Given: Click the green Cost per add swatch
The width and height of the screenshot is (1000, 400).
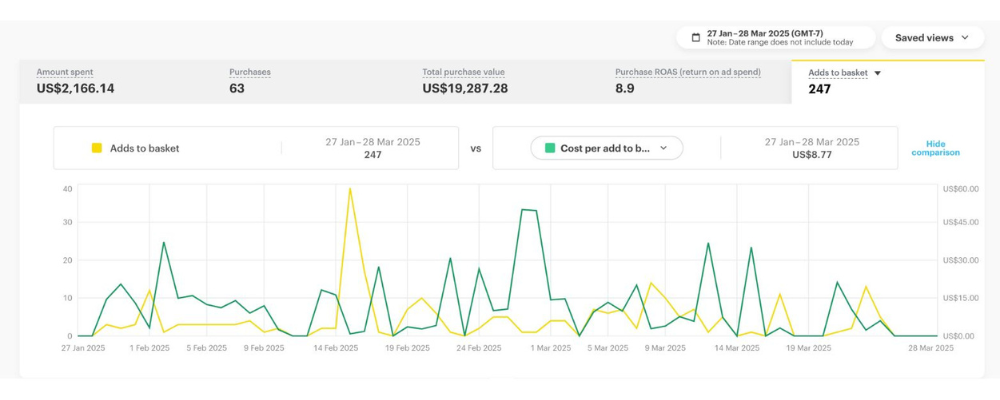Looking at the screenshot, I should point(549,148).
